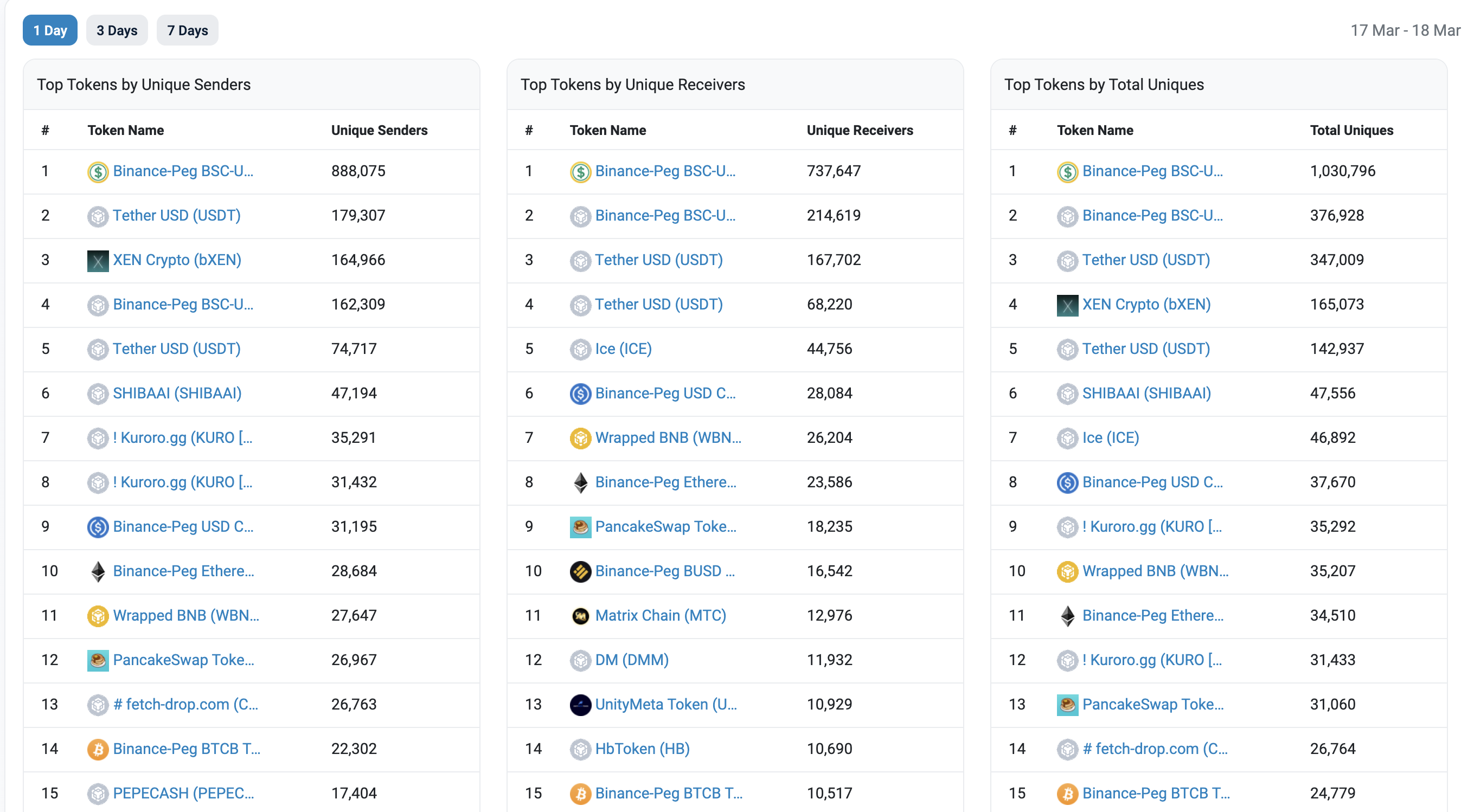Open Matrix Chain (MTC) link
1474x812 pixels.
(661, 615)
